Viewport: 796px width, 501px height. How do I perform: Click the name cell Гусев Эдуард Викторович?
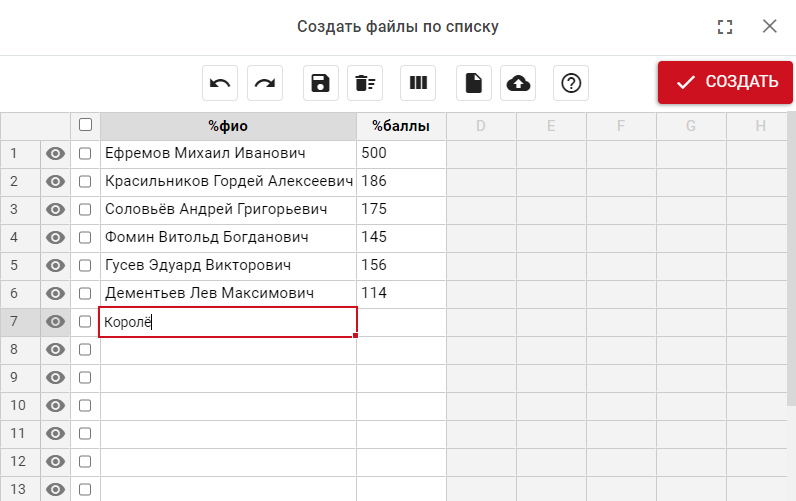(228, 266)
